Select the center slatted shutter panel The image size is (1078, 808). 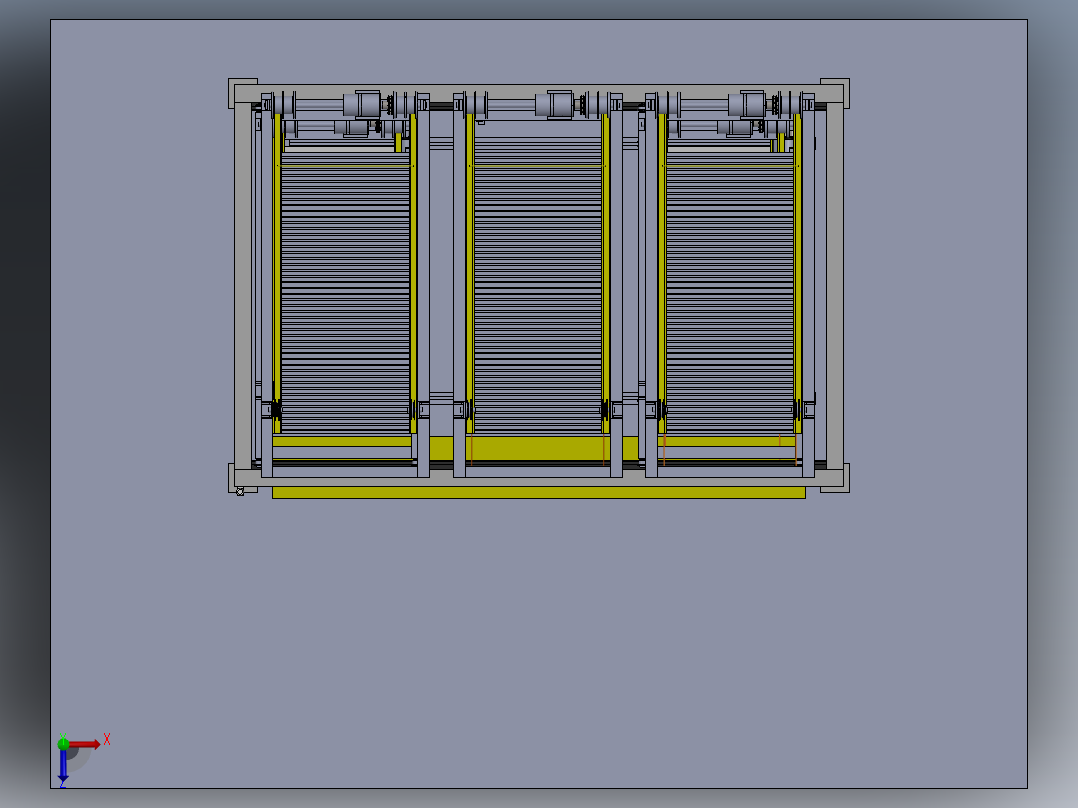(x=538, y=285)
